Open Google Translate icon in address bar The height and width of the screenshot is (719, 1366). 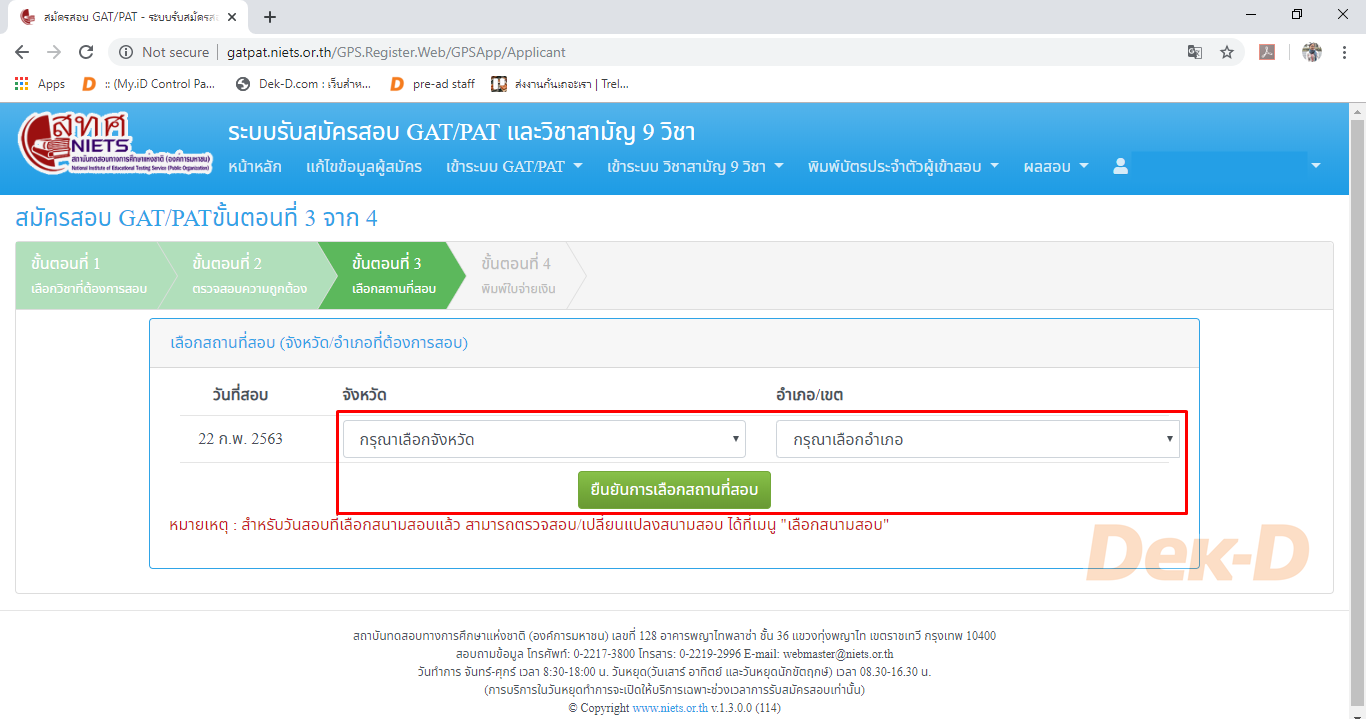[1194, 52]
